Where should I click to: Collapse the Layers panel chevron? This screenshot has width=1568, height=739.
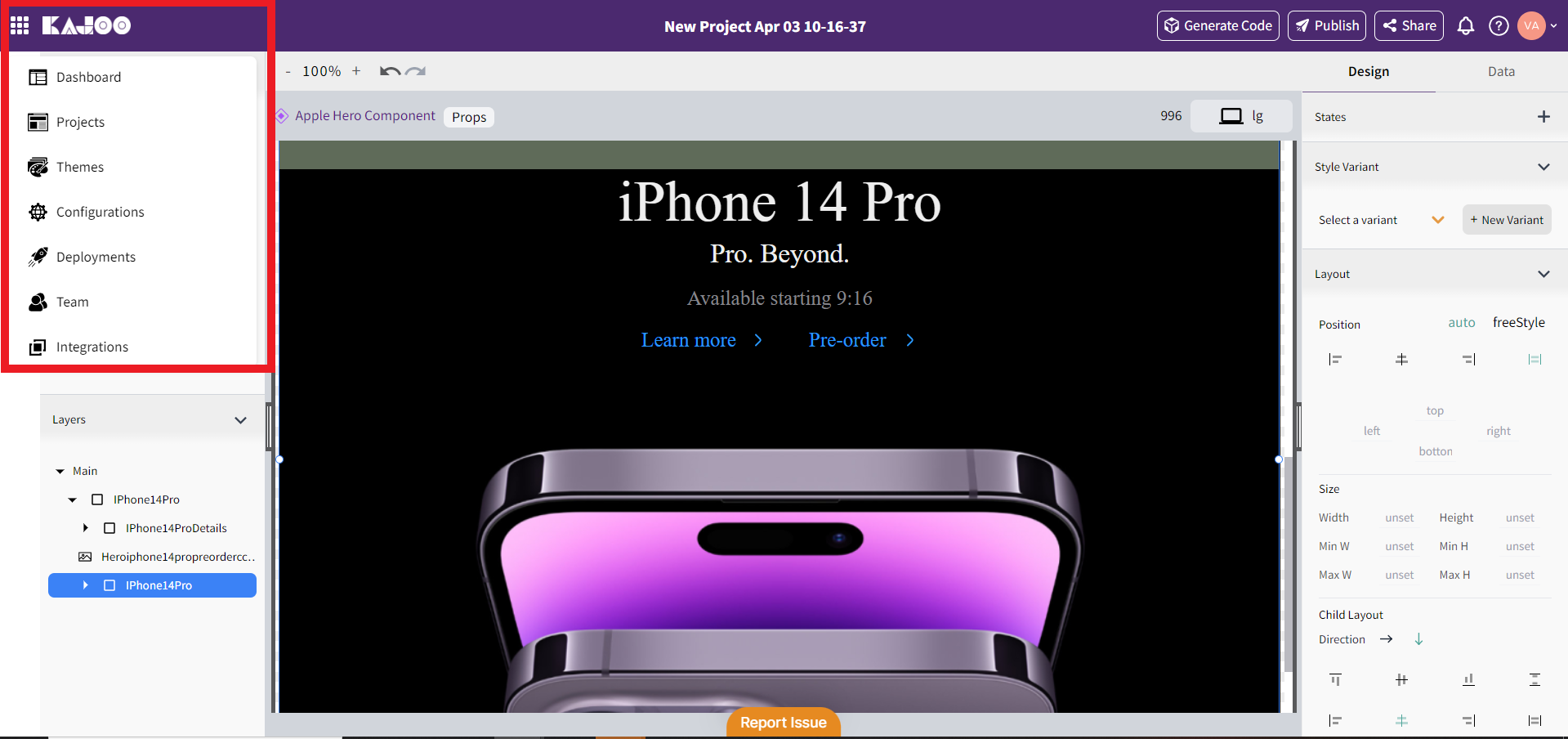coord(240,420)
